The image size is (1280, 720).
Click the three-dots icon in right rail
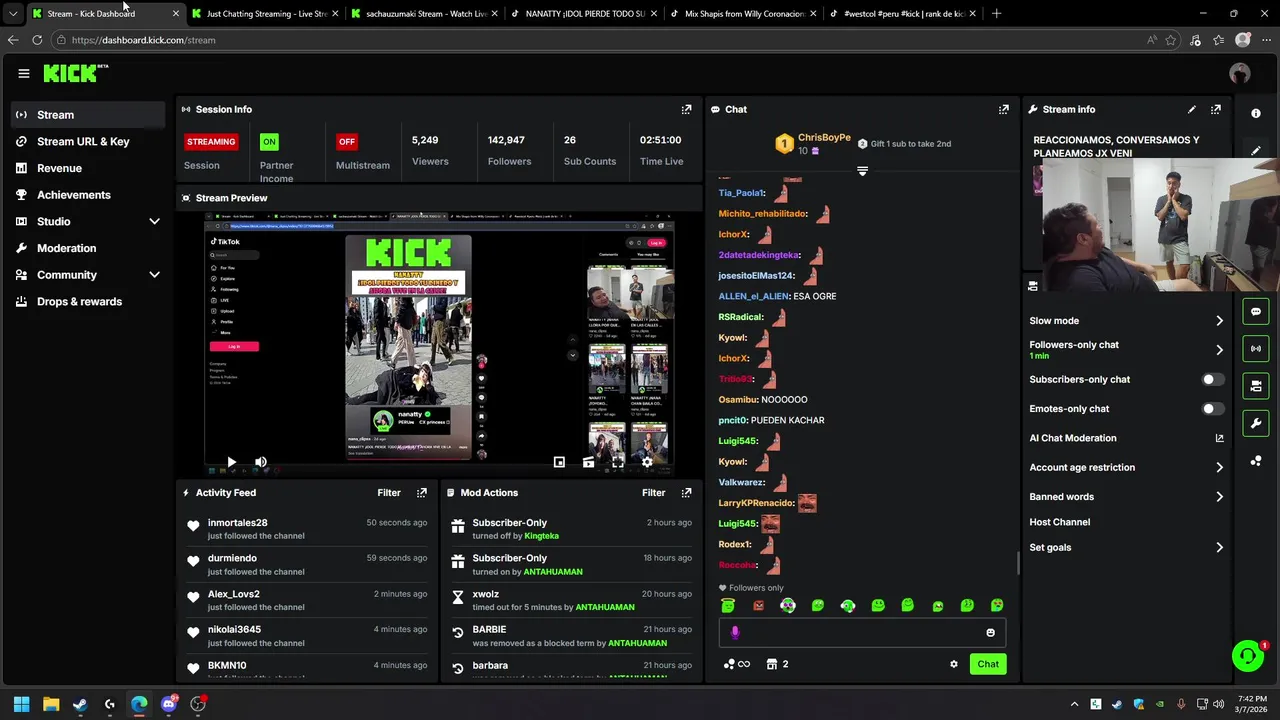(x=1256, y=461)
